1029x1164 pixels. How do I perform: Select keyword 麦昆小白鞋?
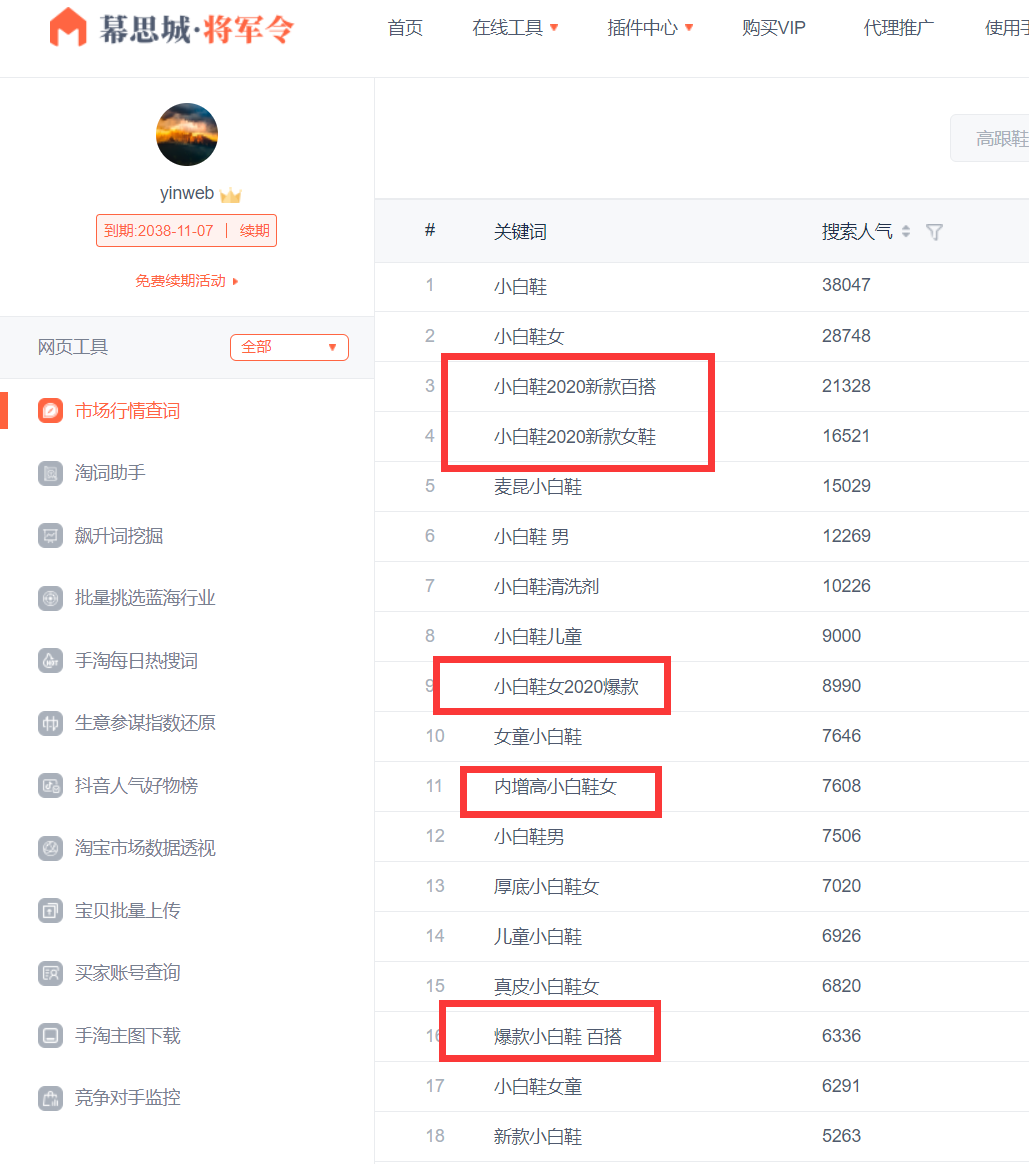[538, 486]
